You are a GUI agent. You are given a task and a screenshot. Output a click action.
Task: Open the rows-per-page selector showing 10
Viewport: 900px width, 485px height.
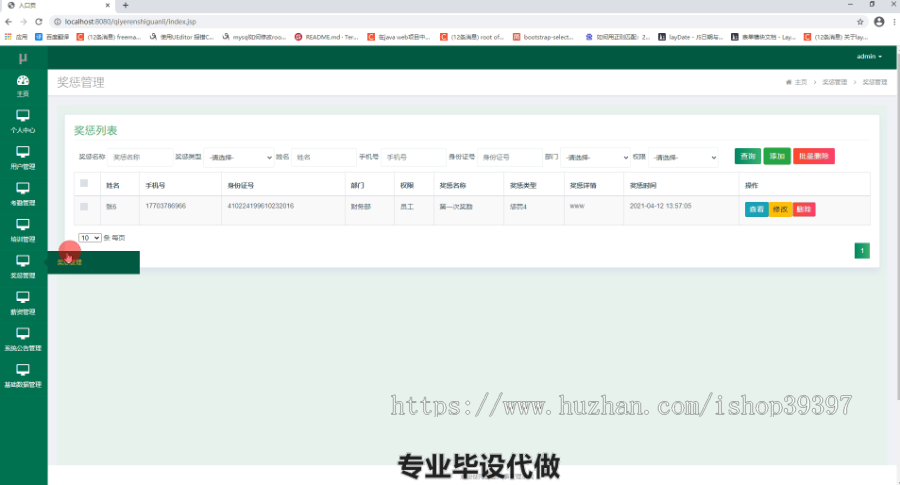click(90, 238)
